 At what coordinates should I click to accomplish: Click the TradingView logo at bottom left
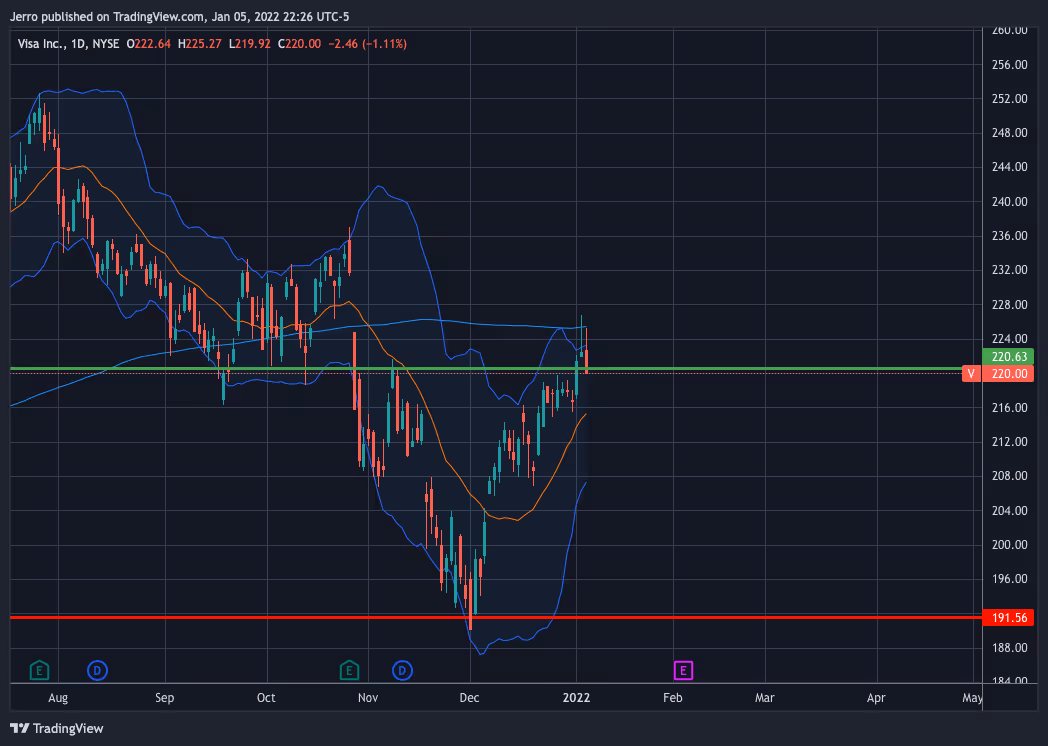point(57,728)
